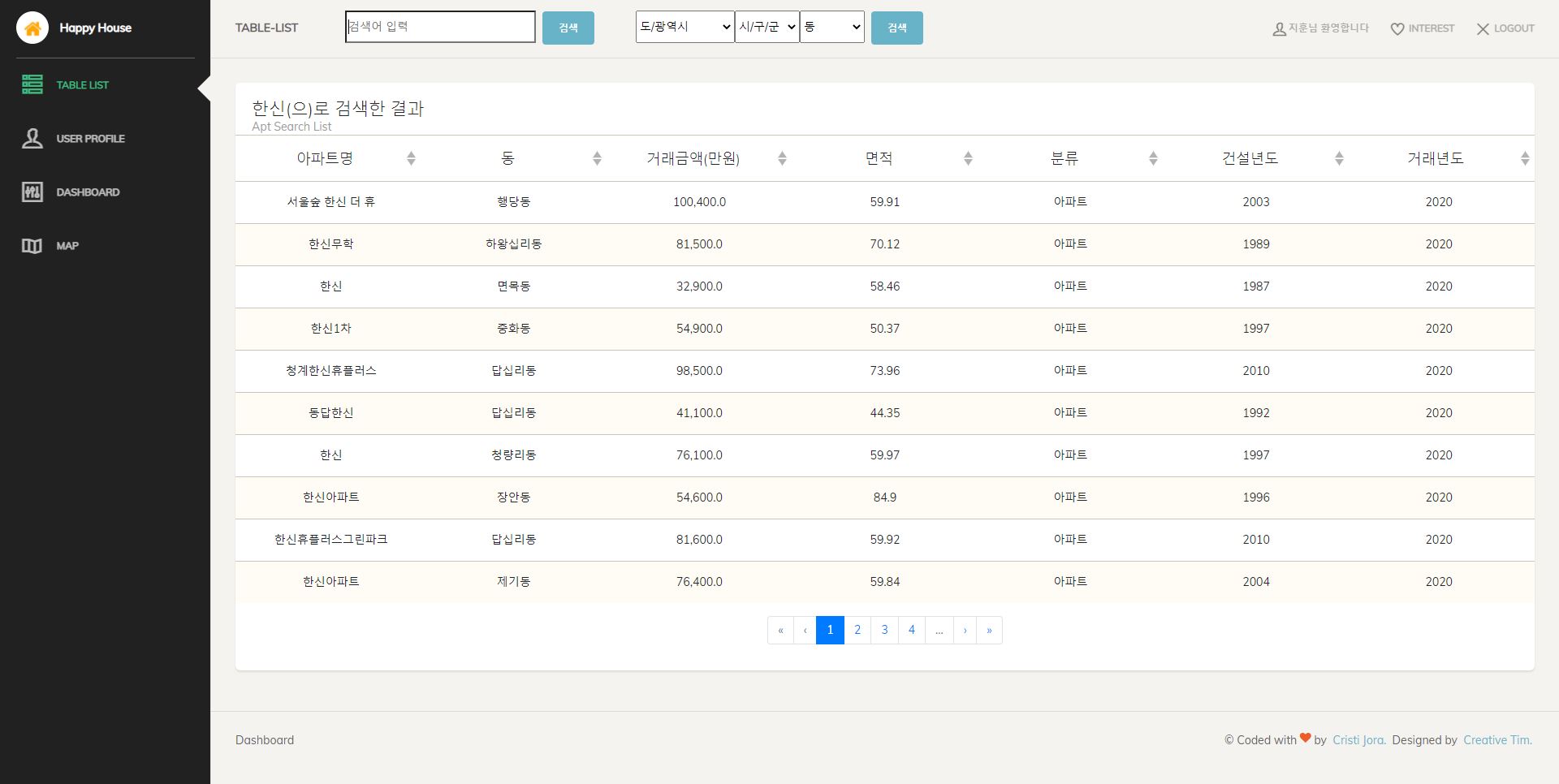Click the INTEREST heart icon
Viewport: 1559px width, 784px height.
1397,28
